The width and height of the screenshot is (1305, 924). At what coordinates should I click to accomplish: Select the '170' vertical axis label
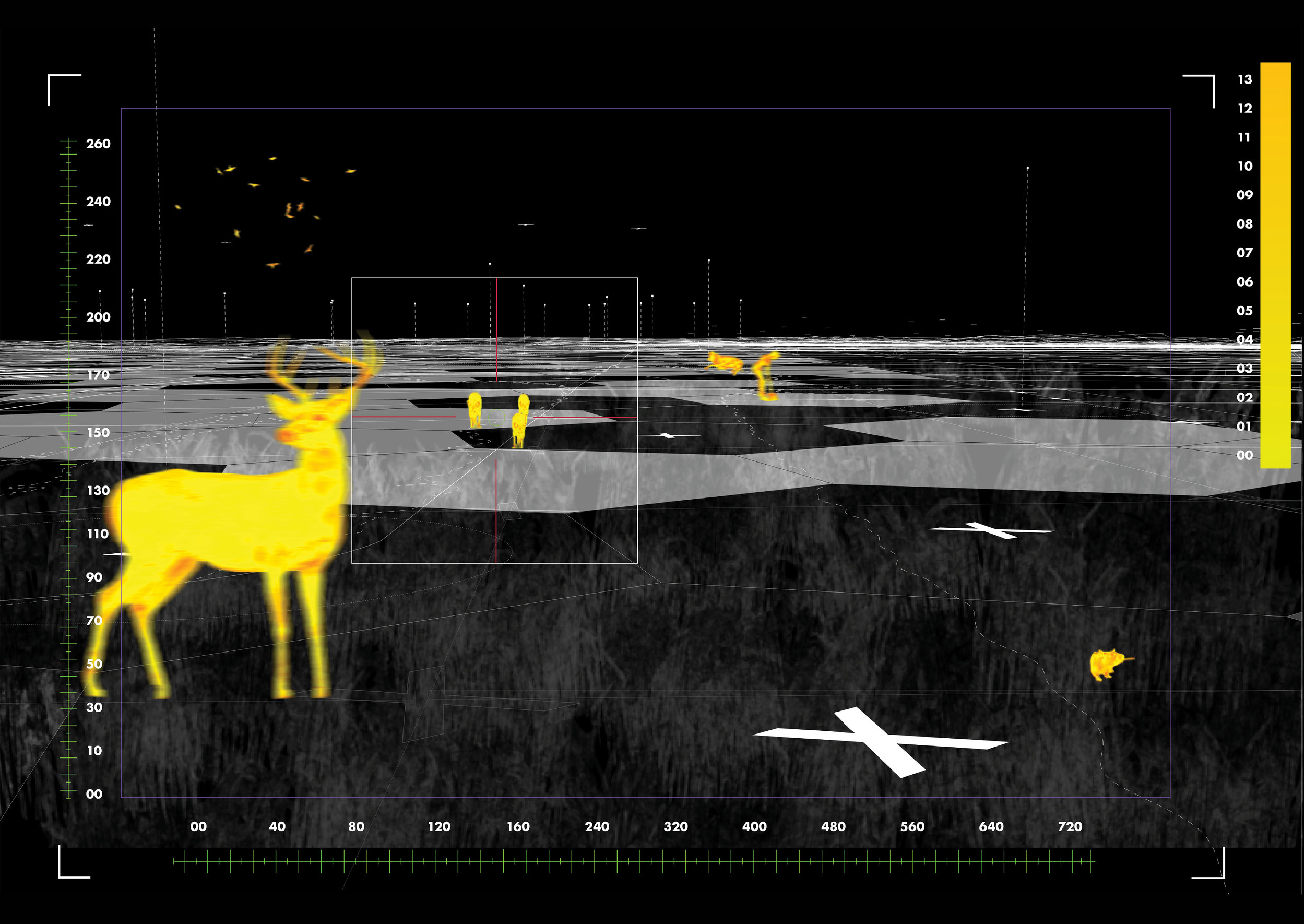(99, 375)
